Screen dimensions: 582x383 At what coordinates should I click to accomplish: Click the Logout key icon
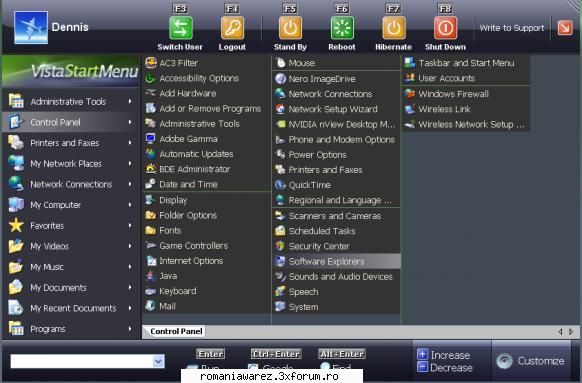232,28
